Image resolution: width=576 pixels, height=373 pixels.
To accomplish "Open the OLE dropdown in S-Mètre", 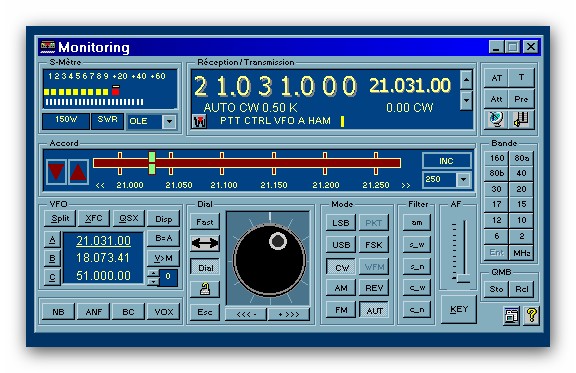I will [x=169, y=122].
